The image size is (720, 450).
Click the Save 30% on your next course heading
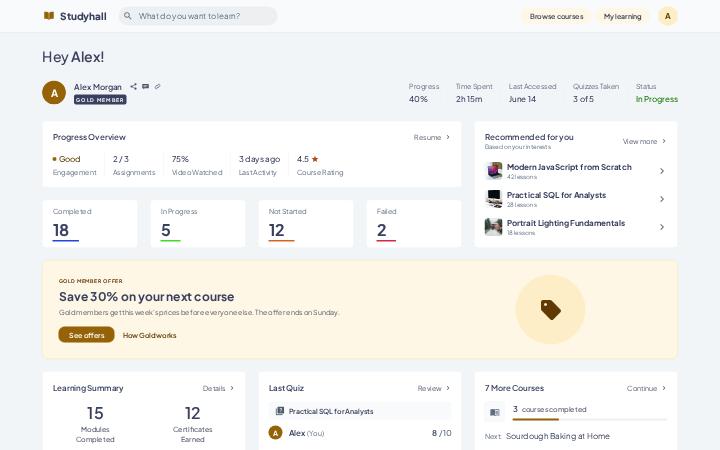pos(146,297)
